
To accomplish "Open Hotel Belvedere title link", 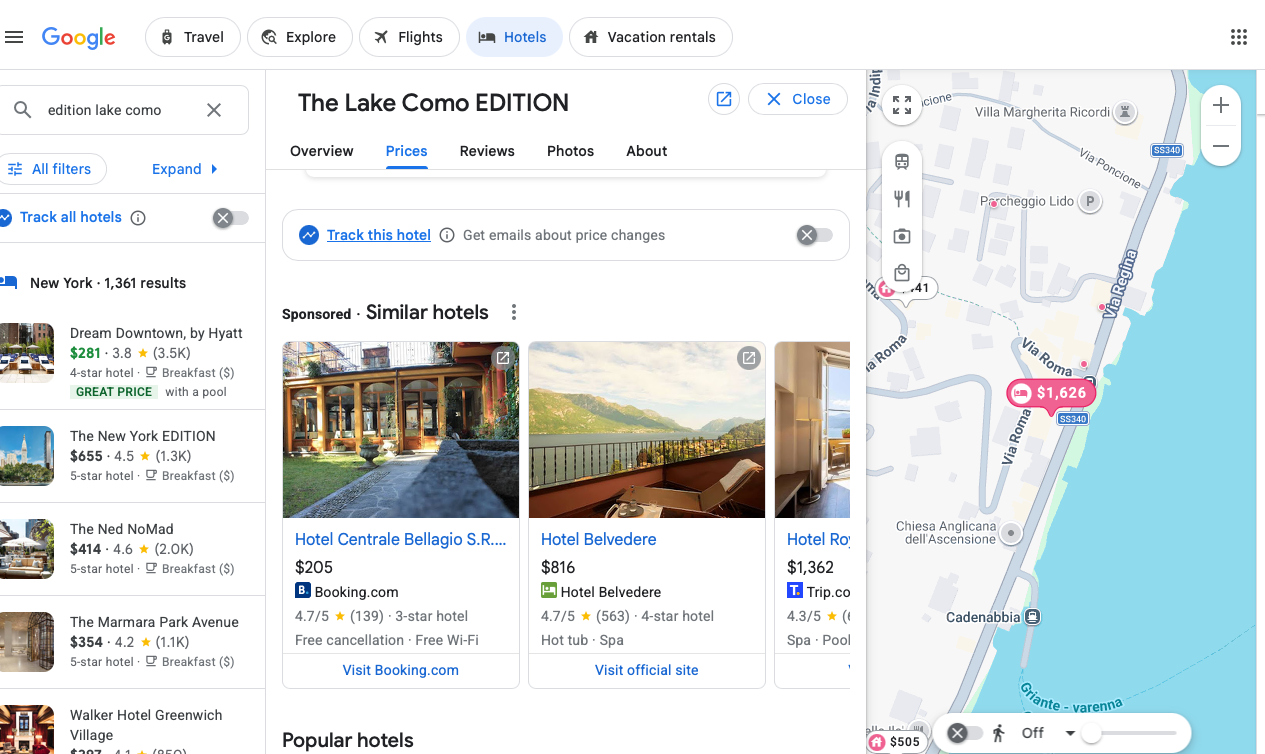I will 599,539.
